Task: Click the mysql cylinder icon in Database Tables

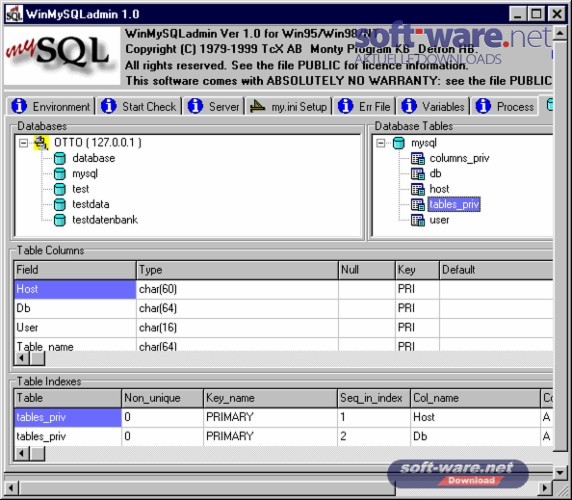Action: 399,143
